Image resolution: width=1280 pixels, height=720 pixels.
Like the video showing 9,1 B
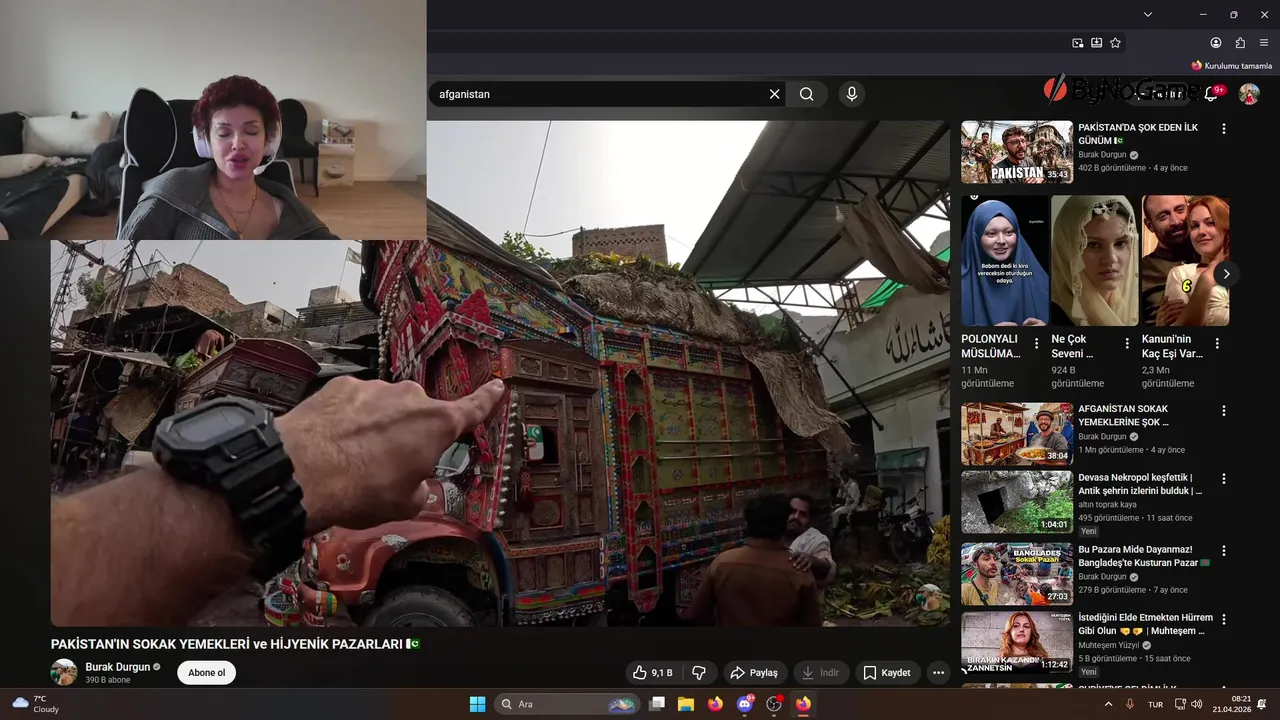click(x=652, y=673)
